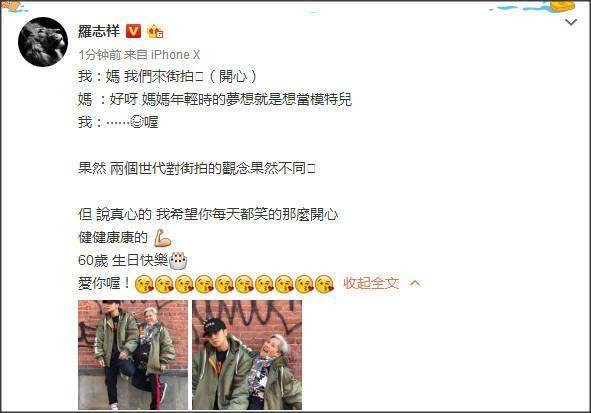Click the upward chevron beside 收起全文

[x=415, y=283]
